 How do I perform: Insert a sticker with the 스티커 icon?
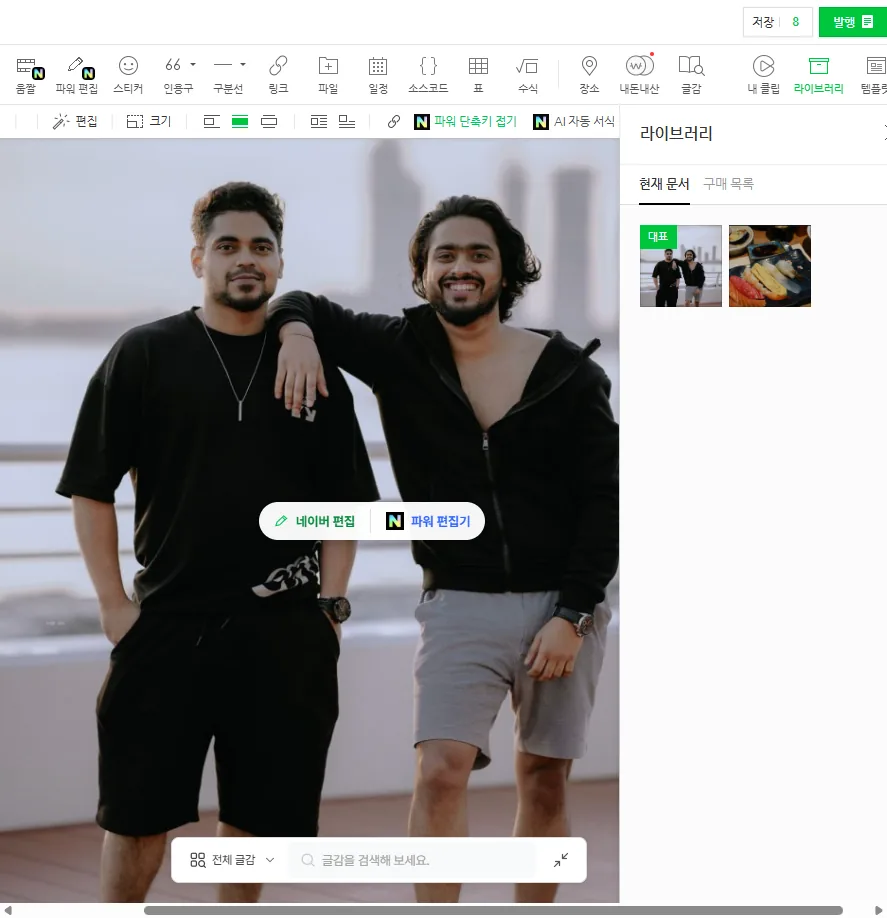click(x=128, y=75)
